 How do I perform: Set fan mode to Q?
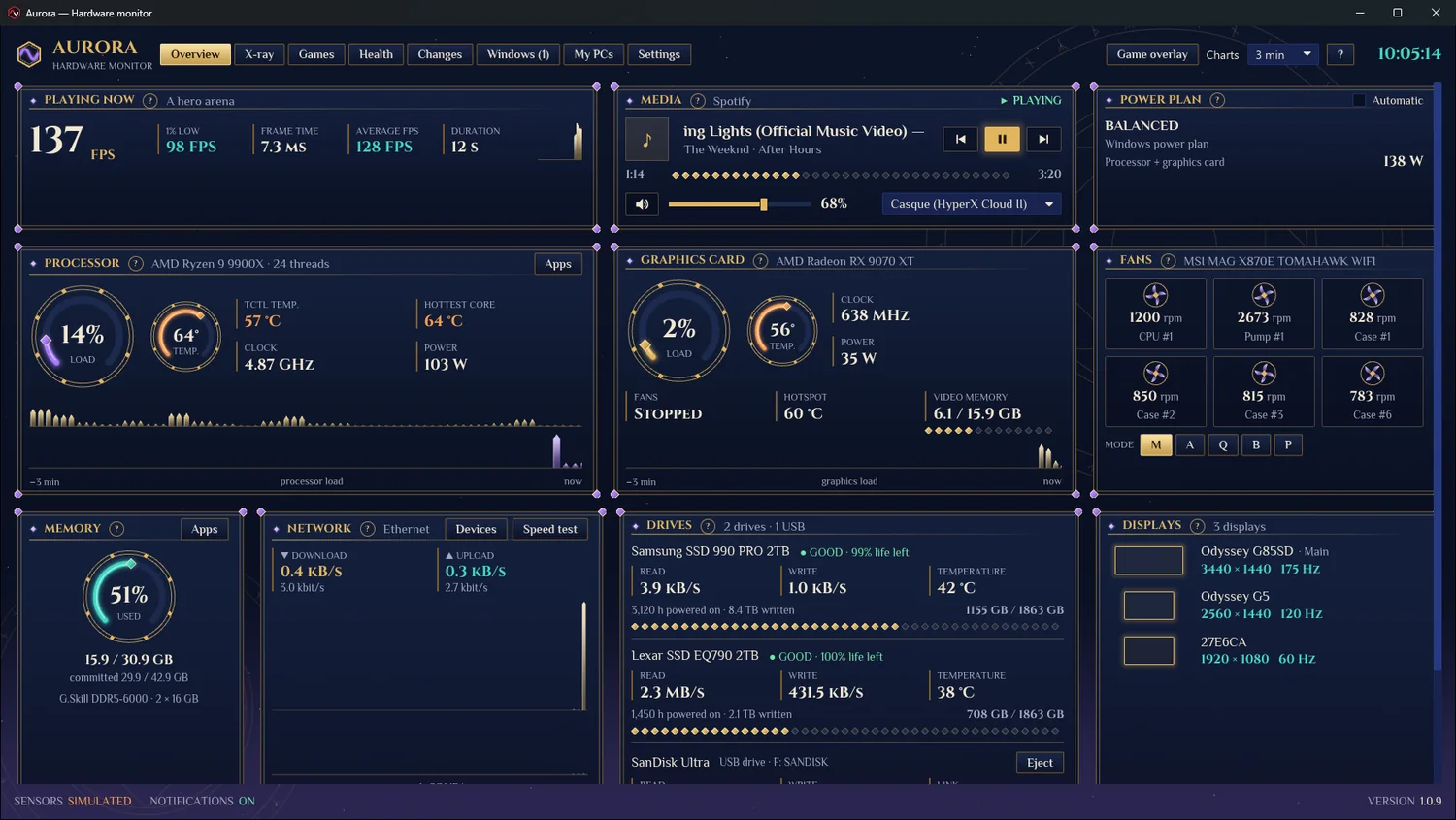pos(1223,444)
